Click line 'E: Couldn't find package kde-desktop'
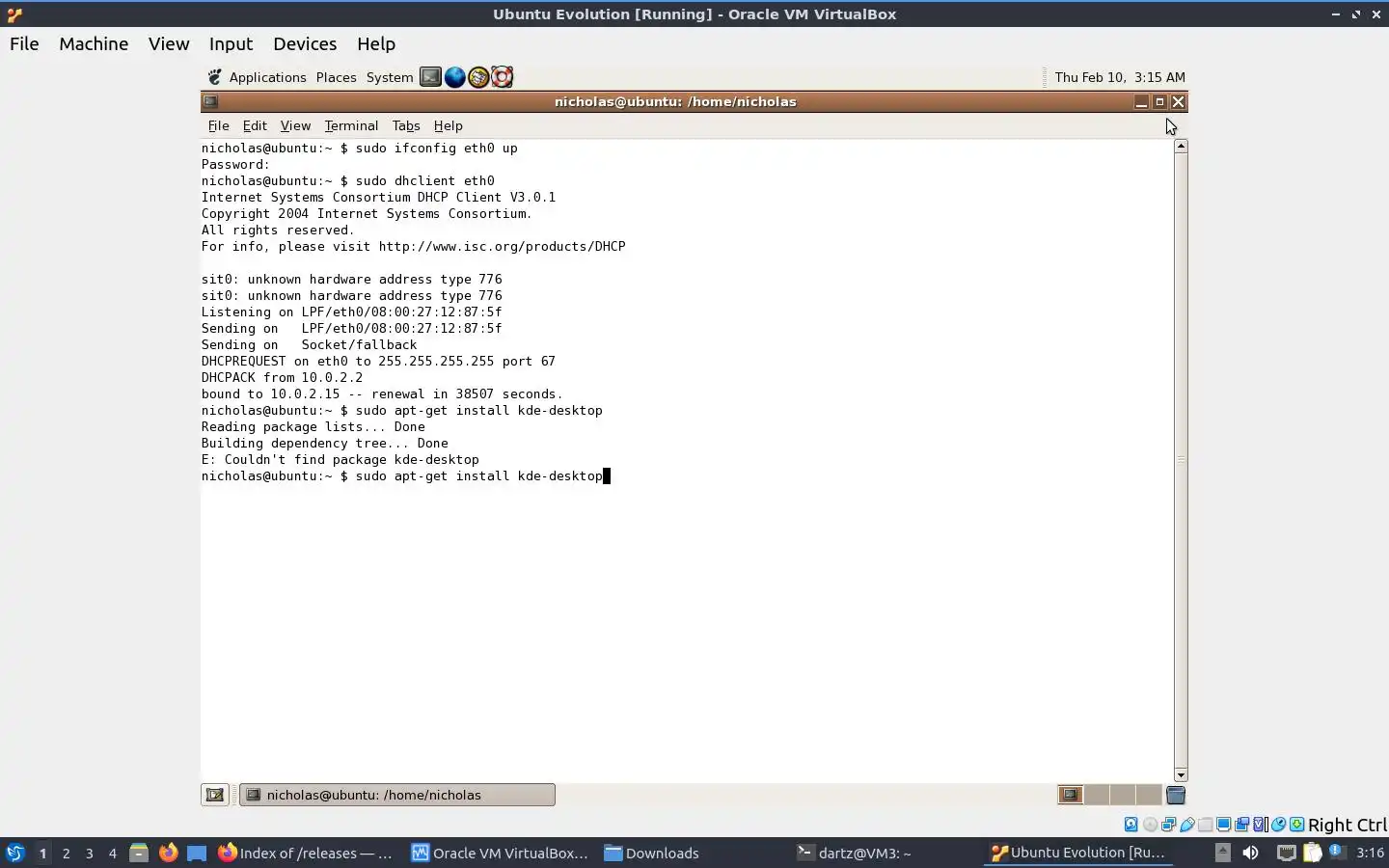 tap(340, 460)
